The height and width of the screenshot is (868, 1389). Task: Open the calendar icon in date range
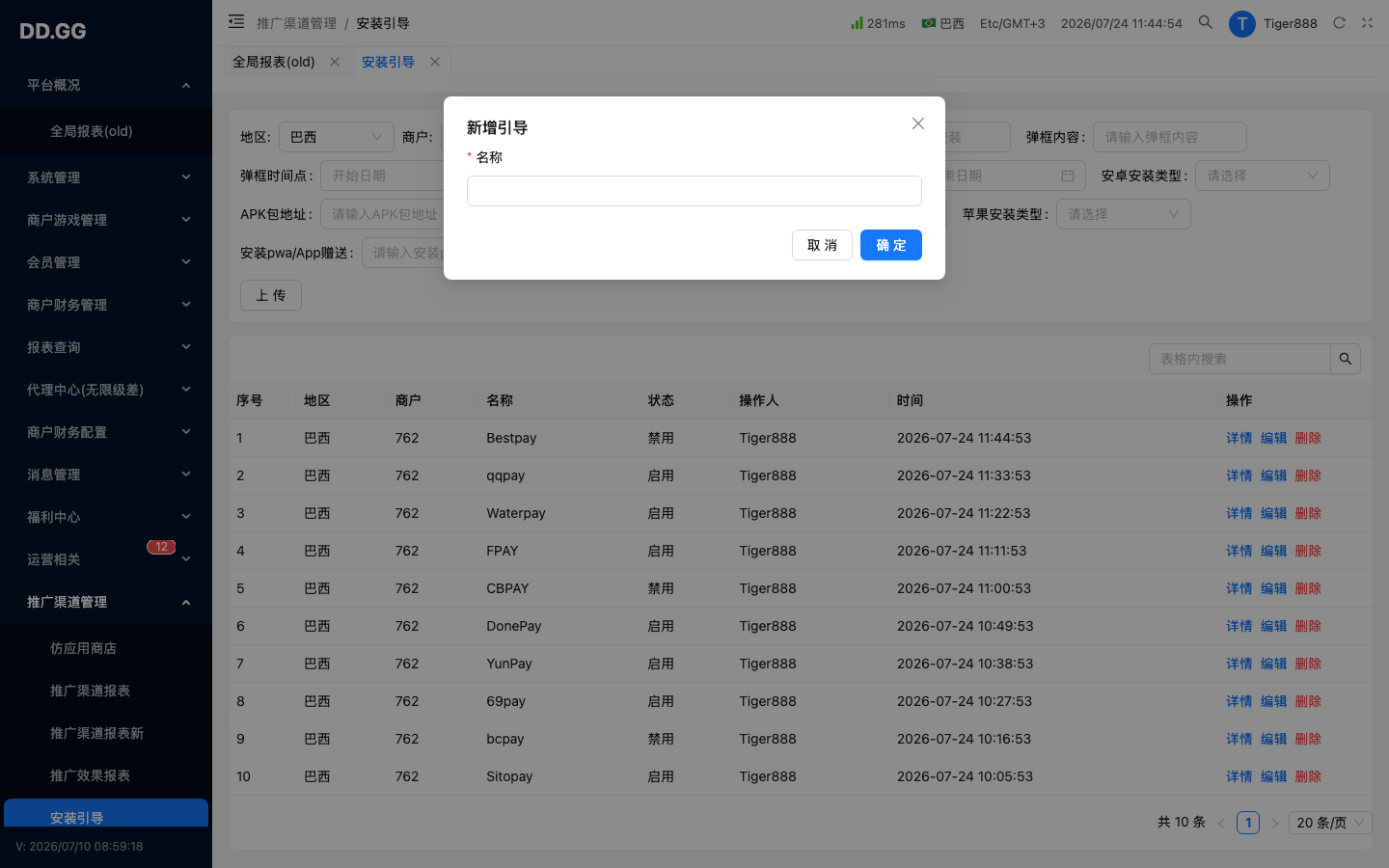tap(1068, 176)
